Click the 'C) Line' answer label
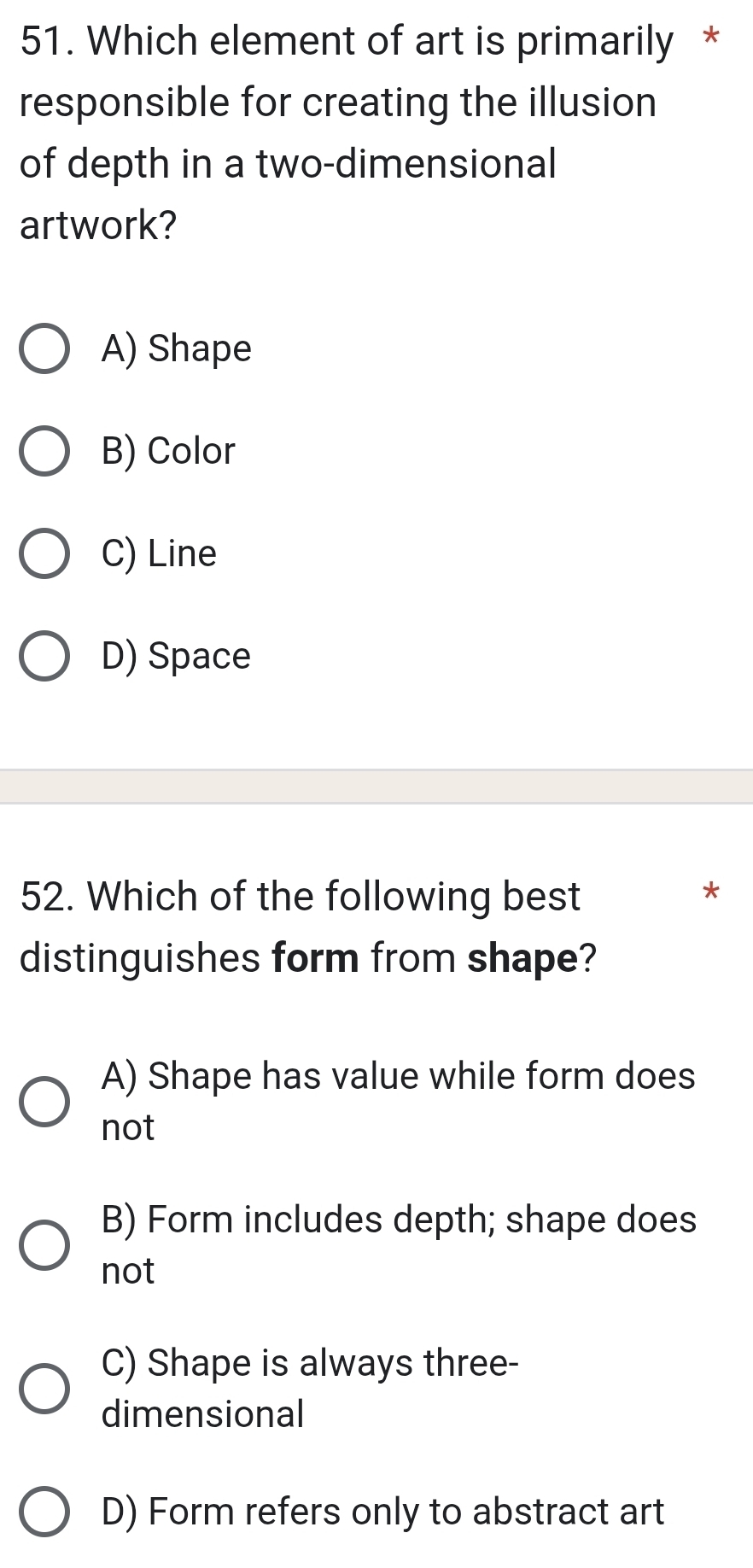The width and height of the screenshot is (753, 1568). [159, 553]
